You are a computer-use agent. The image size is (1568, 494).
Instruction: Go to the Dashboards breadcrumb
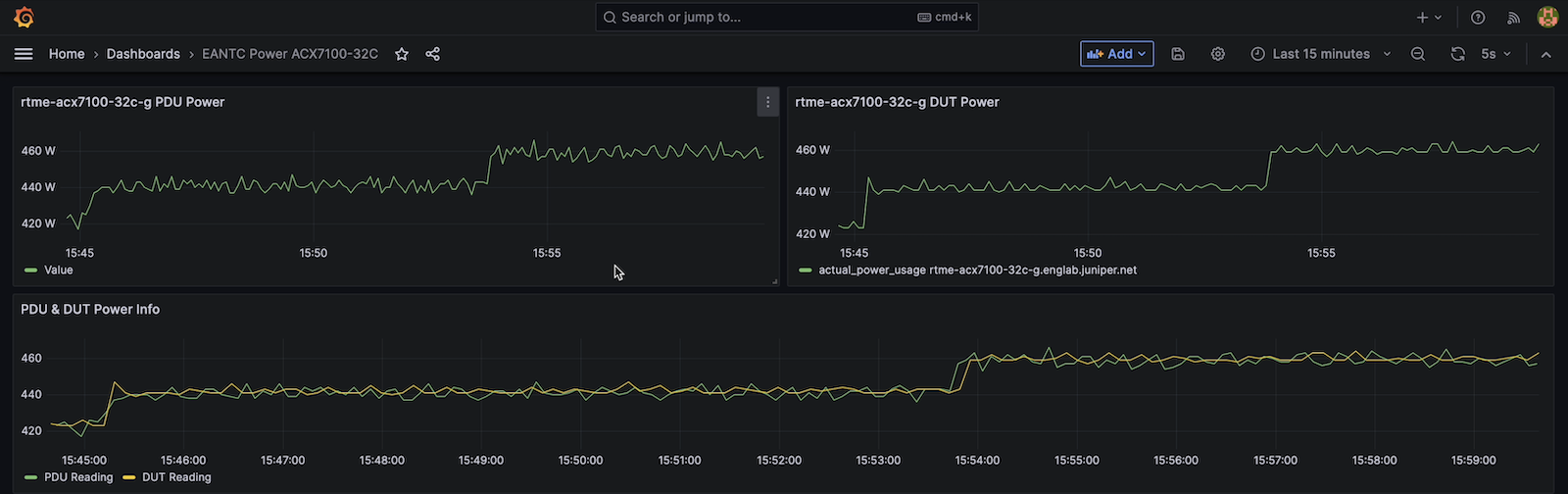tap(143, 54)
